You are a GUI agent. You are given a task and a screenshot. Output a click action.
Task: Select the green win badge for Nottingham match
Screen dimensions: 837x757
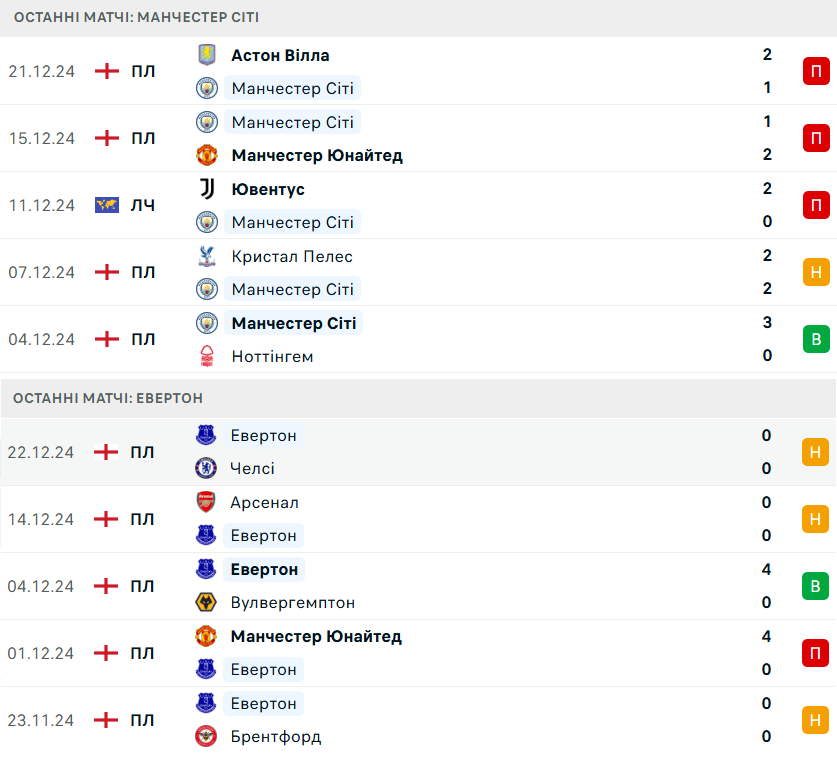pos(816,339)
